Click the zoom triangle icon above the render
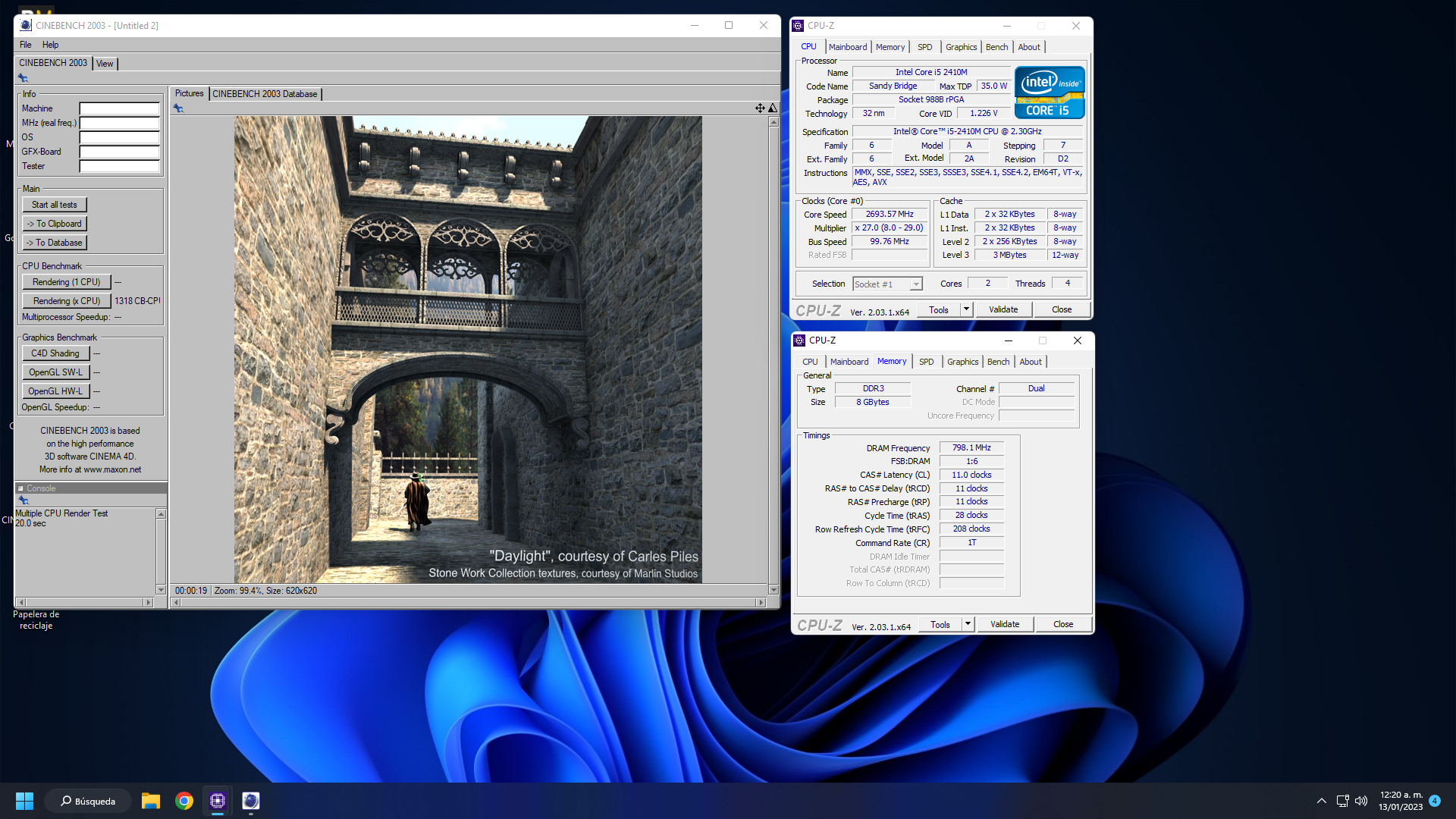 773,108
